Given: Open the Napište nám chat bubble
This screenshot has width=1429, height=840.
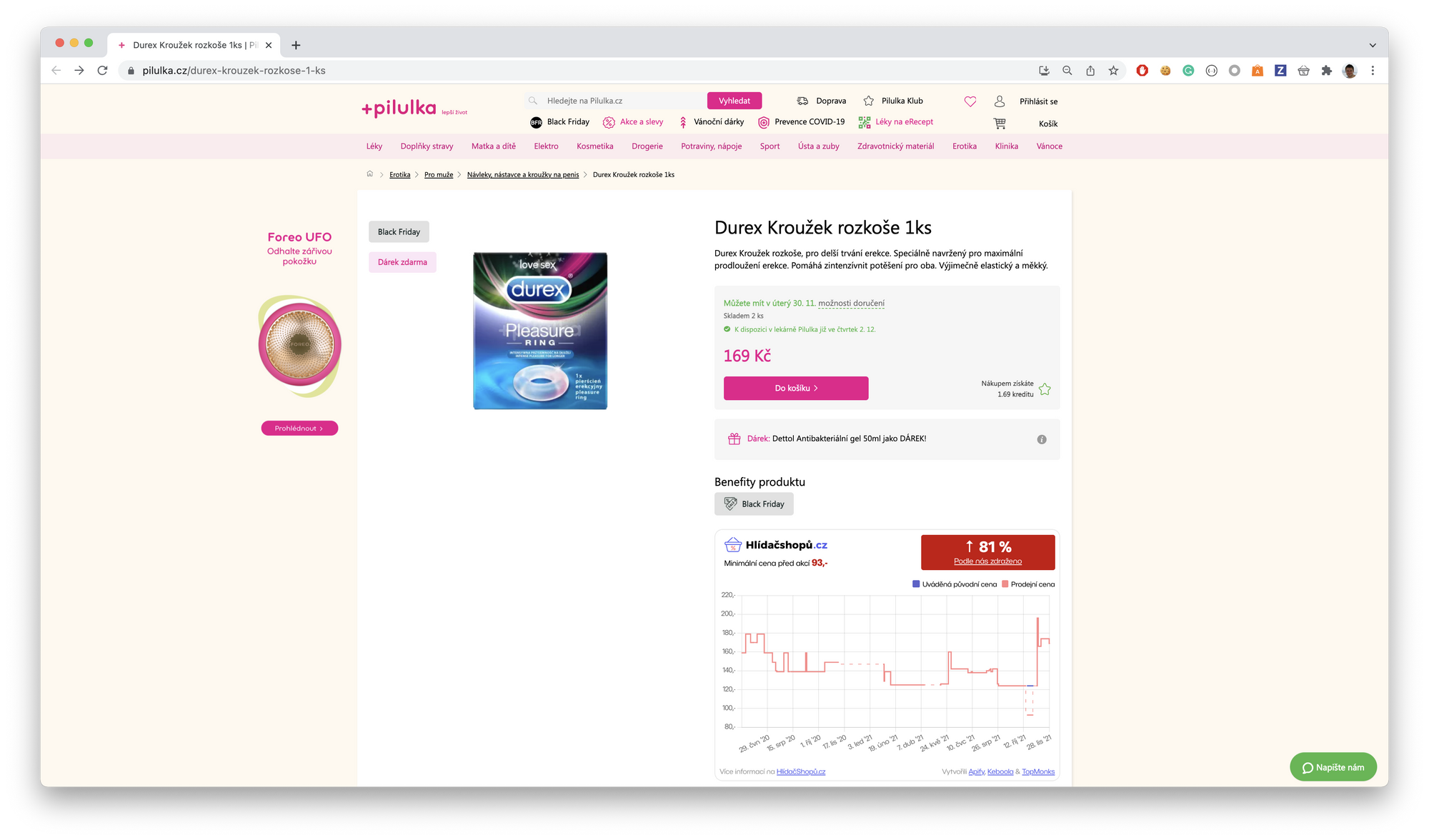Looking at the screenshot, I should pos(1333,766).
